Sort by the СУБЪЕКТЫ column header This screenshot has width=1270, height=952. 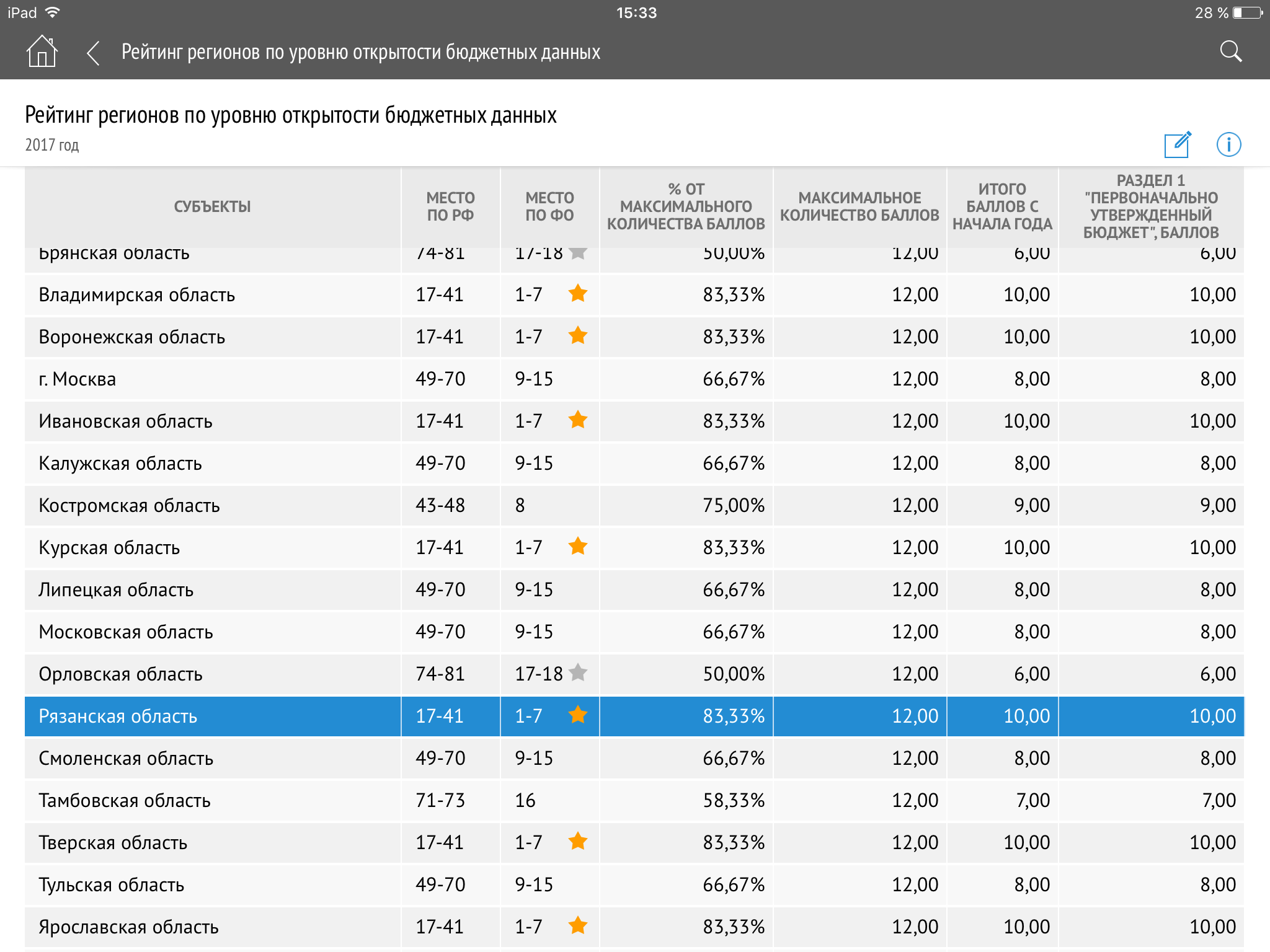tap(212, 207)
